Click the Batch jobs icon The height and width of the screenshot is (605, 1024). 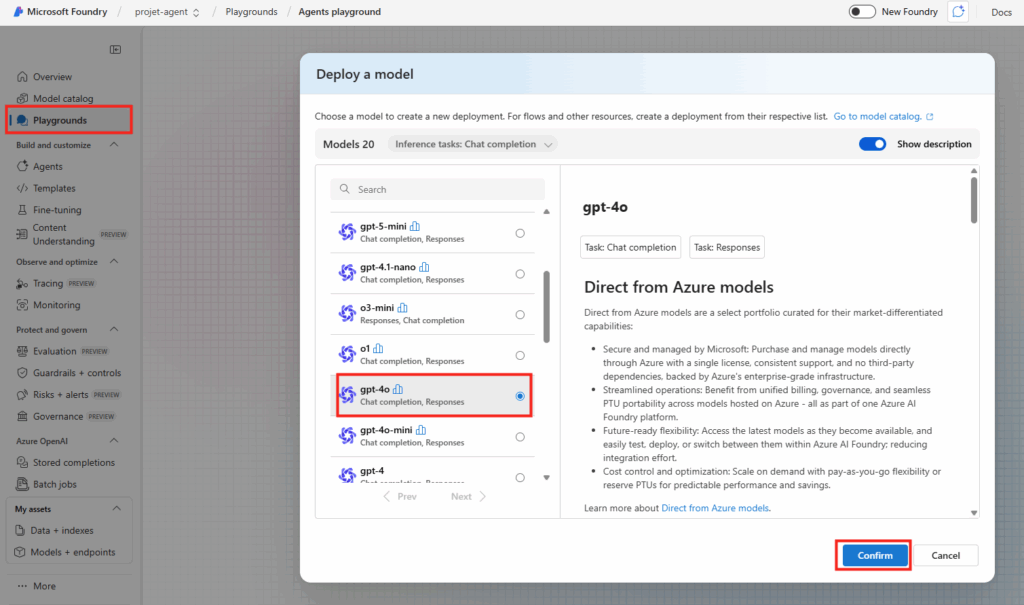(x=23, y=485)
